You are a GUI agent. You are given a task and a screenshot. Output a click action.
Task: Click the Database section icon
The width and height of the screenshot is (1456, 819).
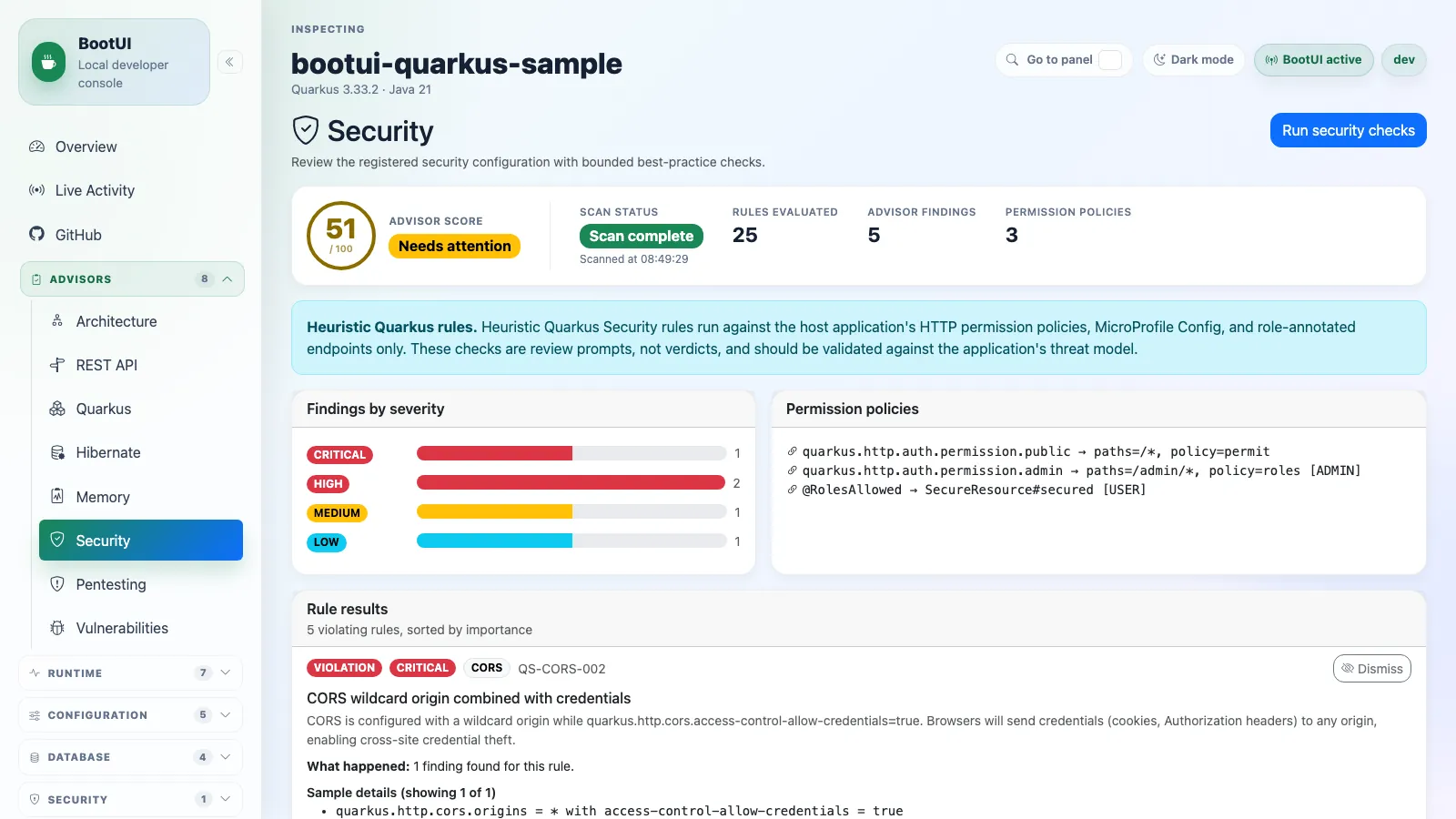(35, 757)
